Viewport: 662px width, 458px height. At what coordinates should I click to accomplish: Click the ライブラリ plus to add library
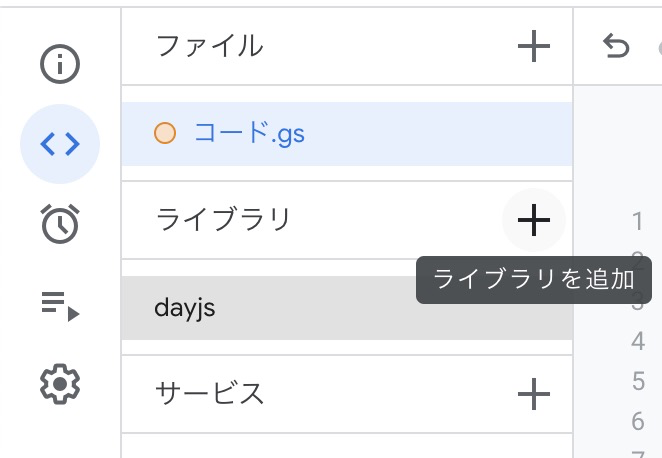534,220
